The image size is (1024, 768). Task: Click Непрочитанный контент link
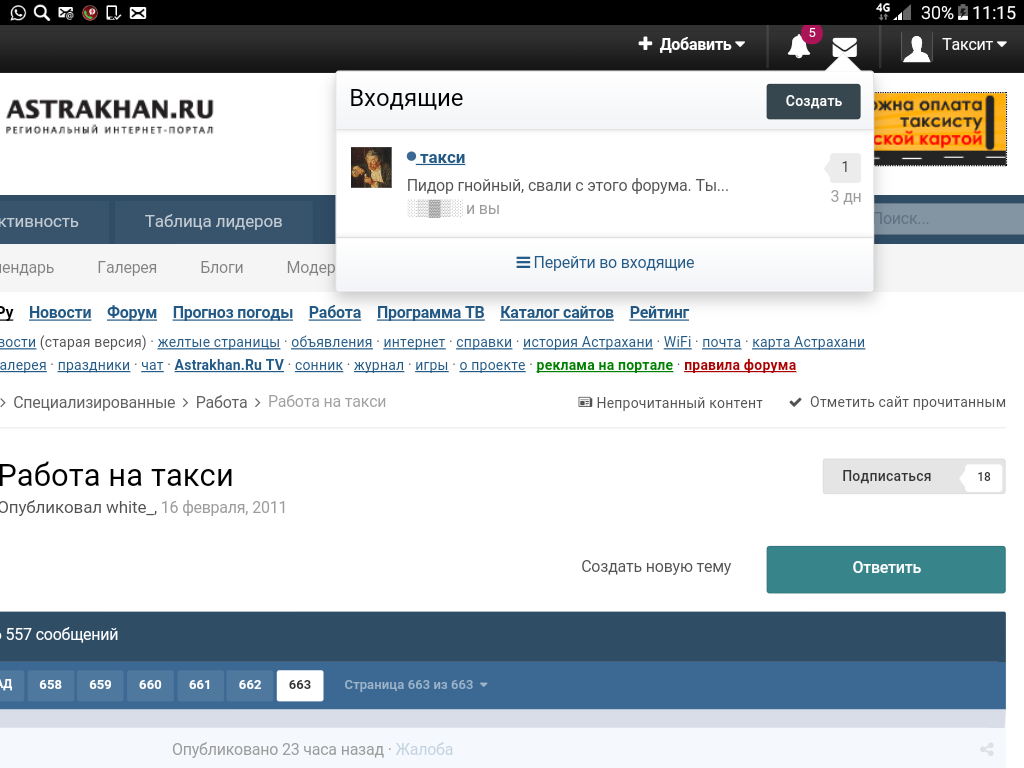coord(670,403)
